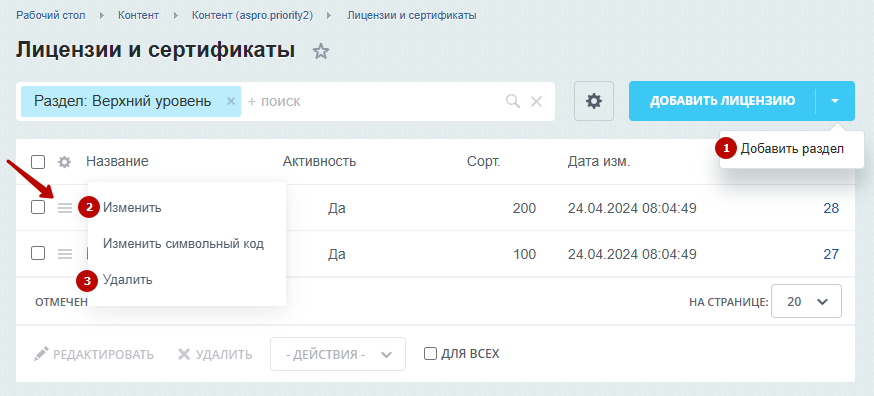
Task: Clear search field with X icon
Action: [536, 101]
